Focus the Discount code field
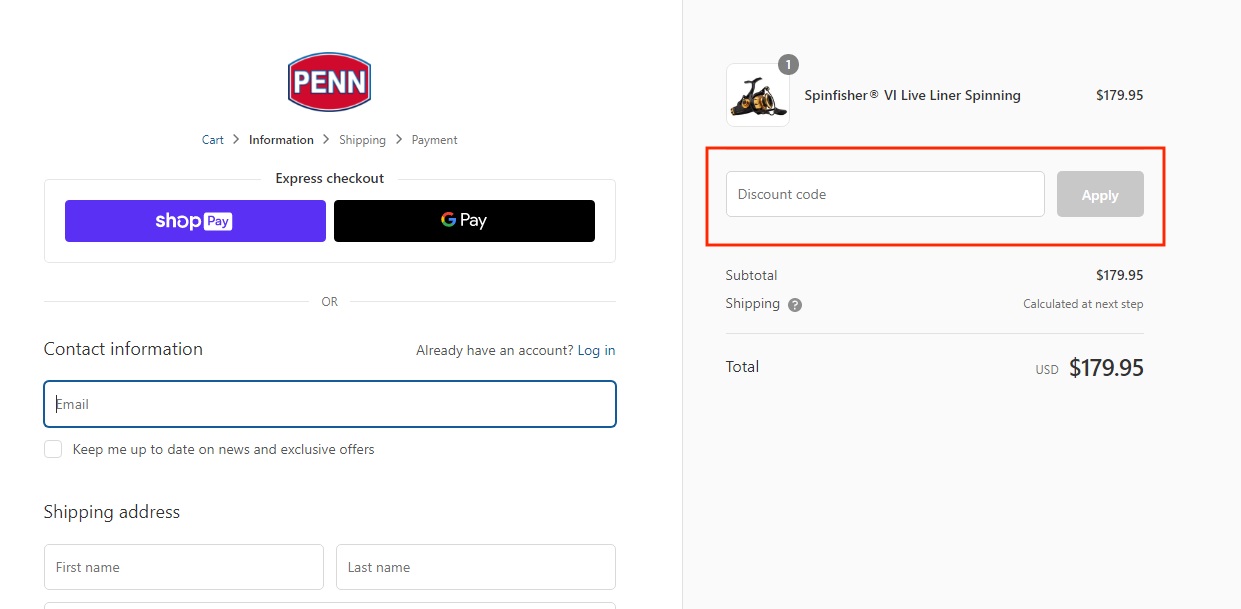Screen dimensions: 1241x609 [x=885, y=194]
